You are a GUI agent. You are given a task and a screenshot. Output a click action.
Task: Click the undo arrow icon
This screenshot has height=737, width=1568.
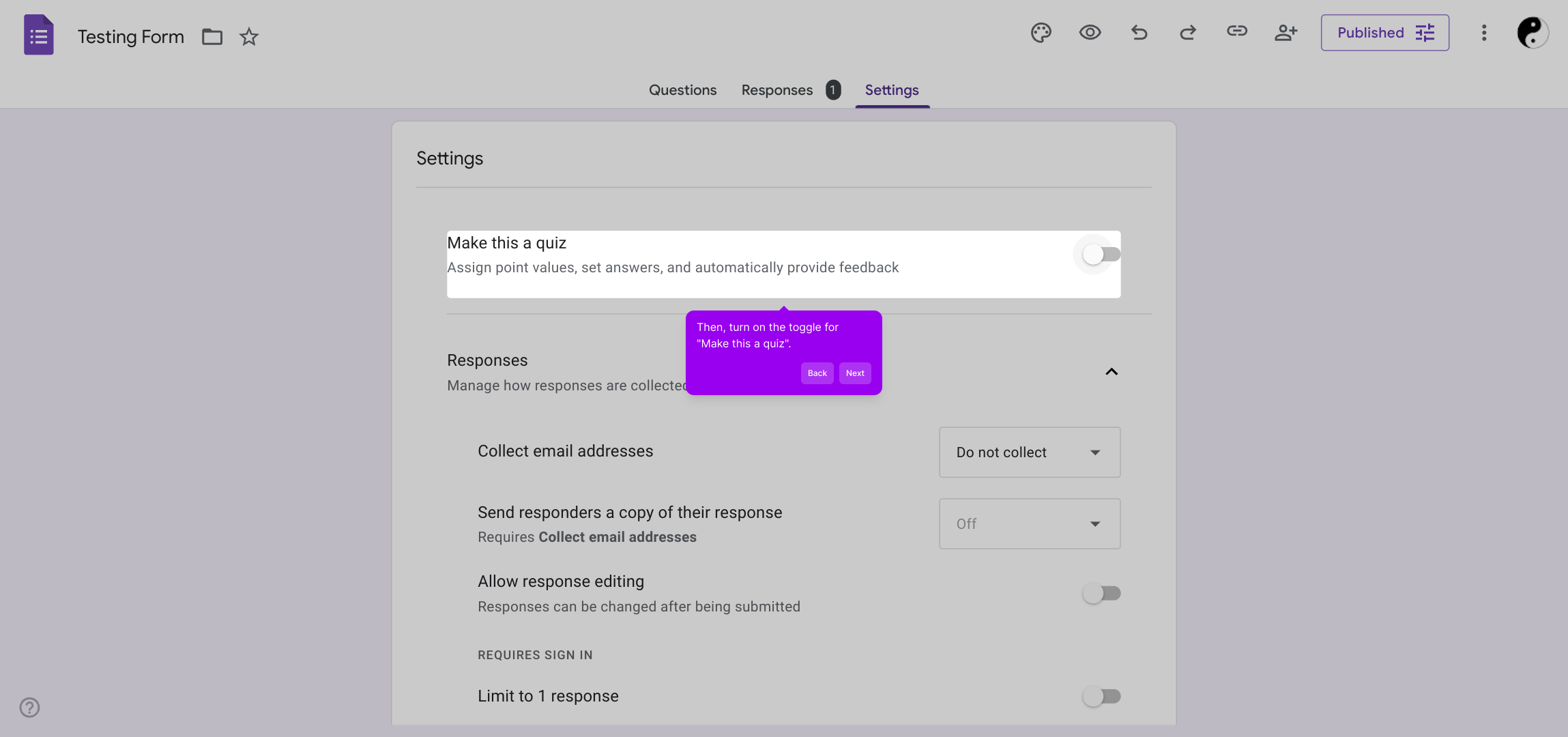tap(1139, 33)
